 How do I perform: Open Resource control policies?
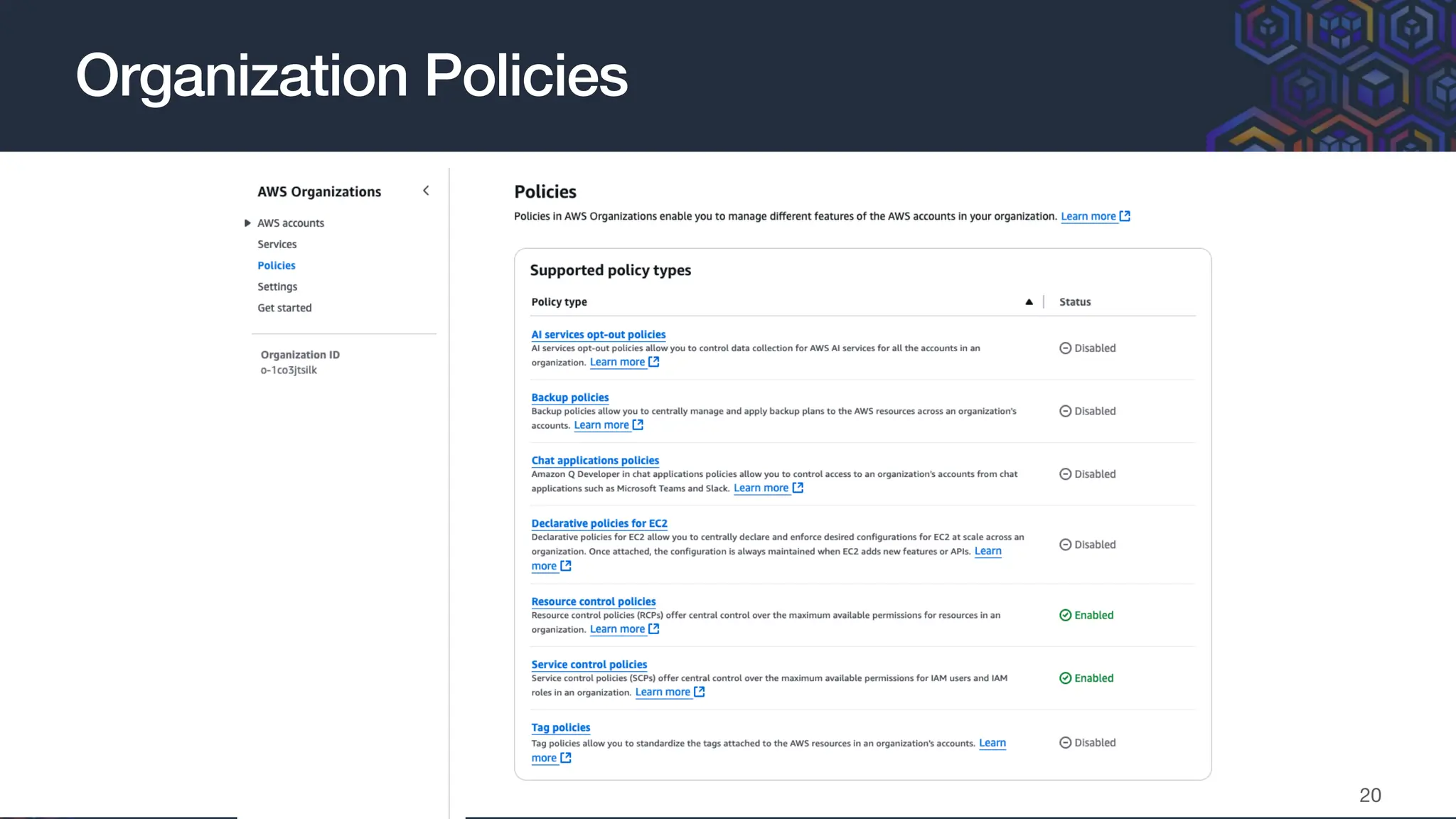tap(594, 601)
